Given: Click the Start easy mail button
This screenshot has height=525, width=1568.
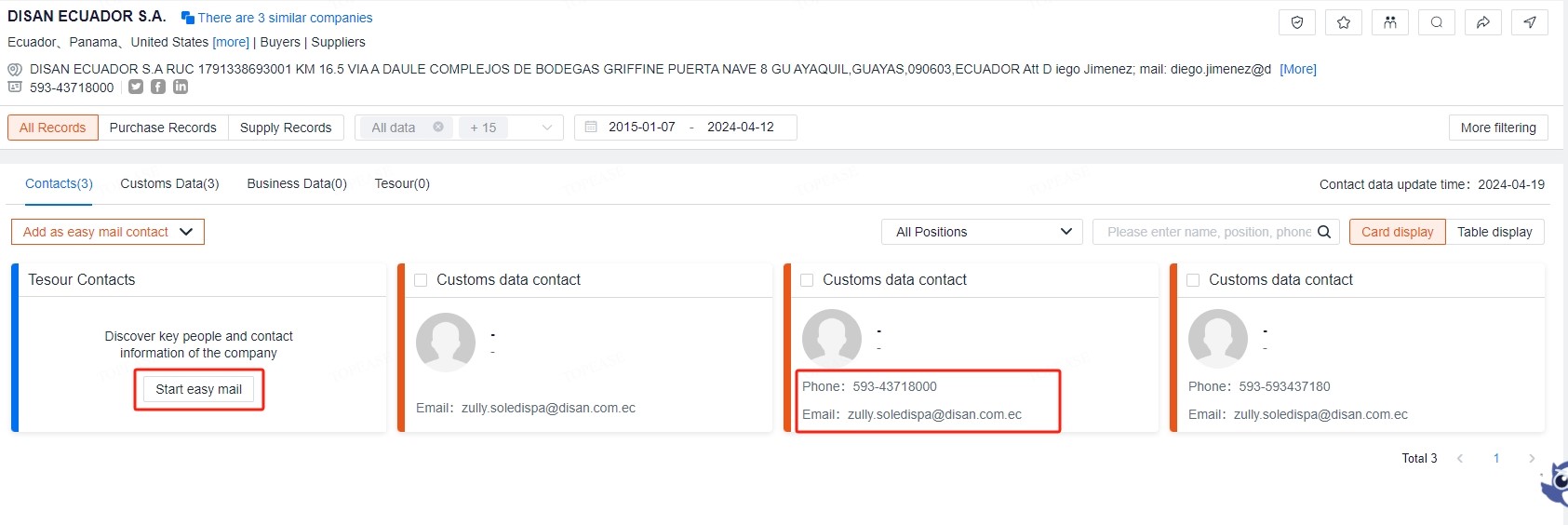Looking at the screenshot, I should [199, 389].
